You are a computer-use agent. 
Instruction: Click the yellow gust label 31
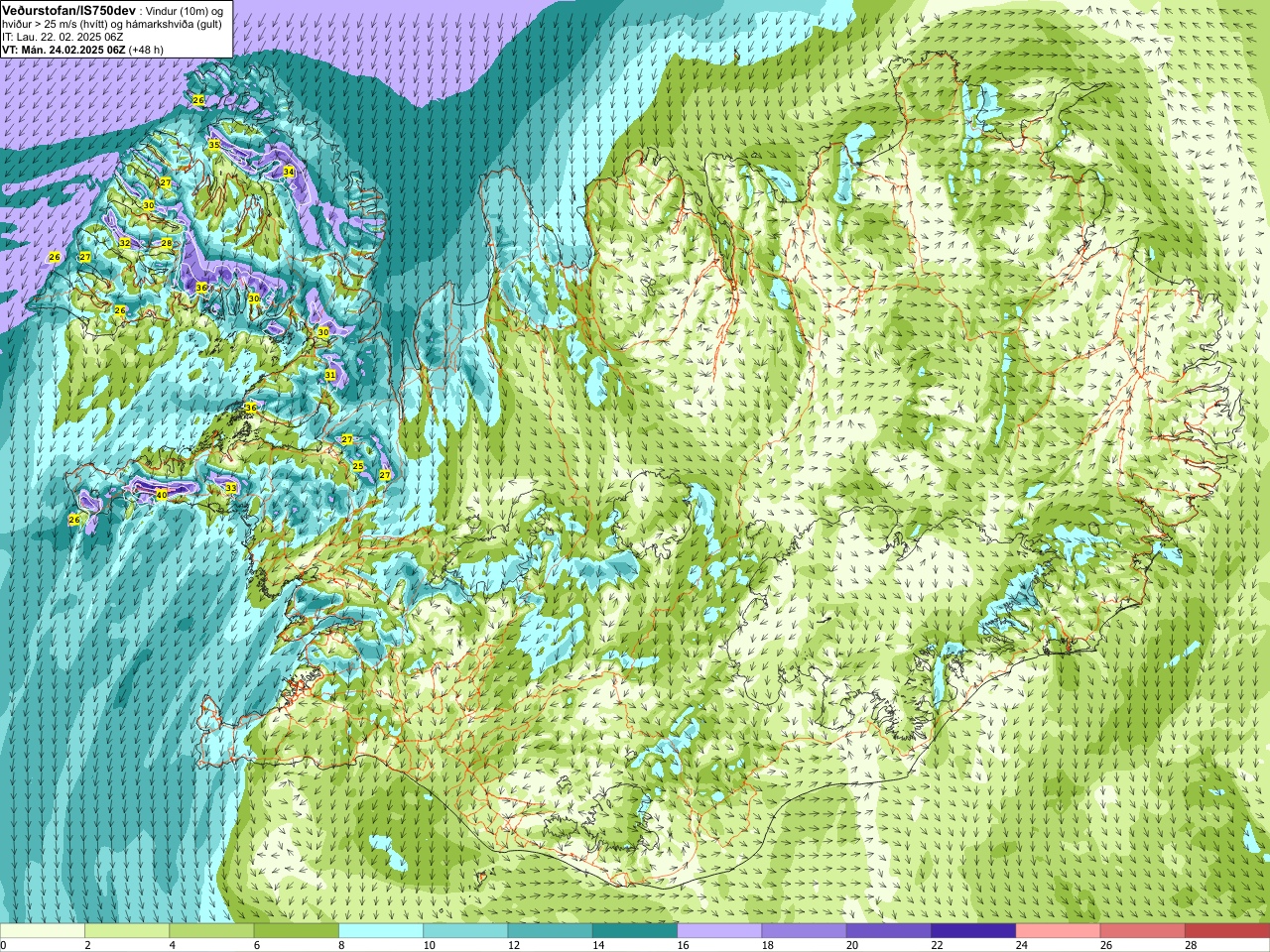point(330,375)
